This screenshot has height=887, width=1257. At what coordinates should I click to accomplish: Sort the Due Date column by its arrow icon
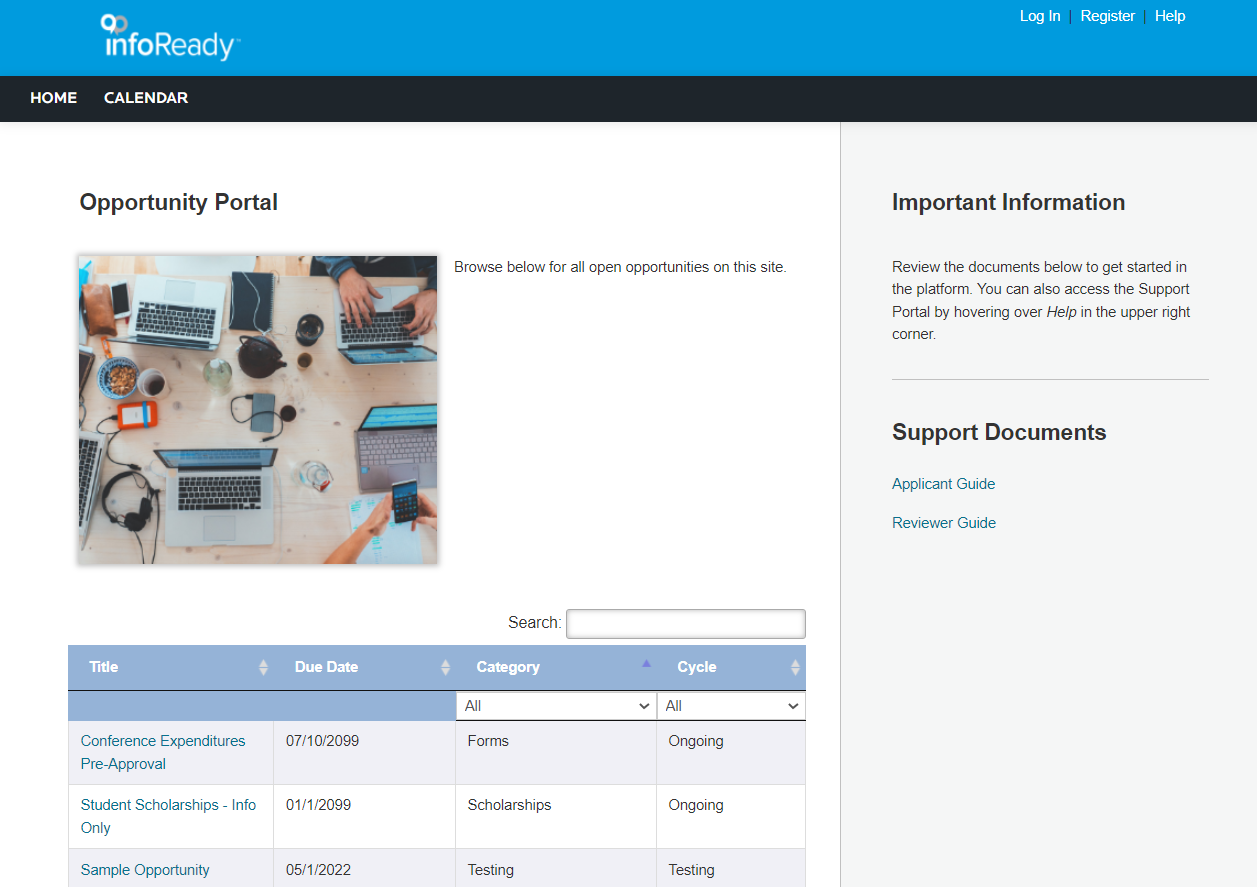point(444,667)
